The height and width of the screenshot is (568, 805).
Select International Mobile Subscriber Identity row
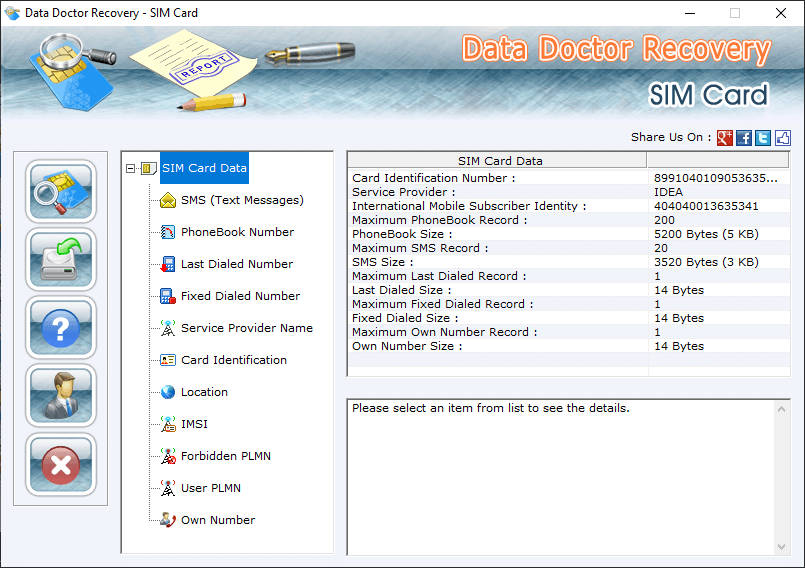click(569, 206)
